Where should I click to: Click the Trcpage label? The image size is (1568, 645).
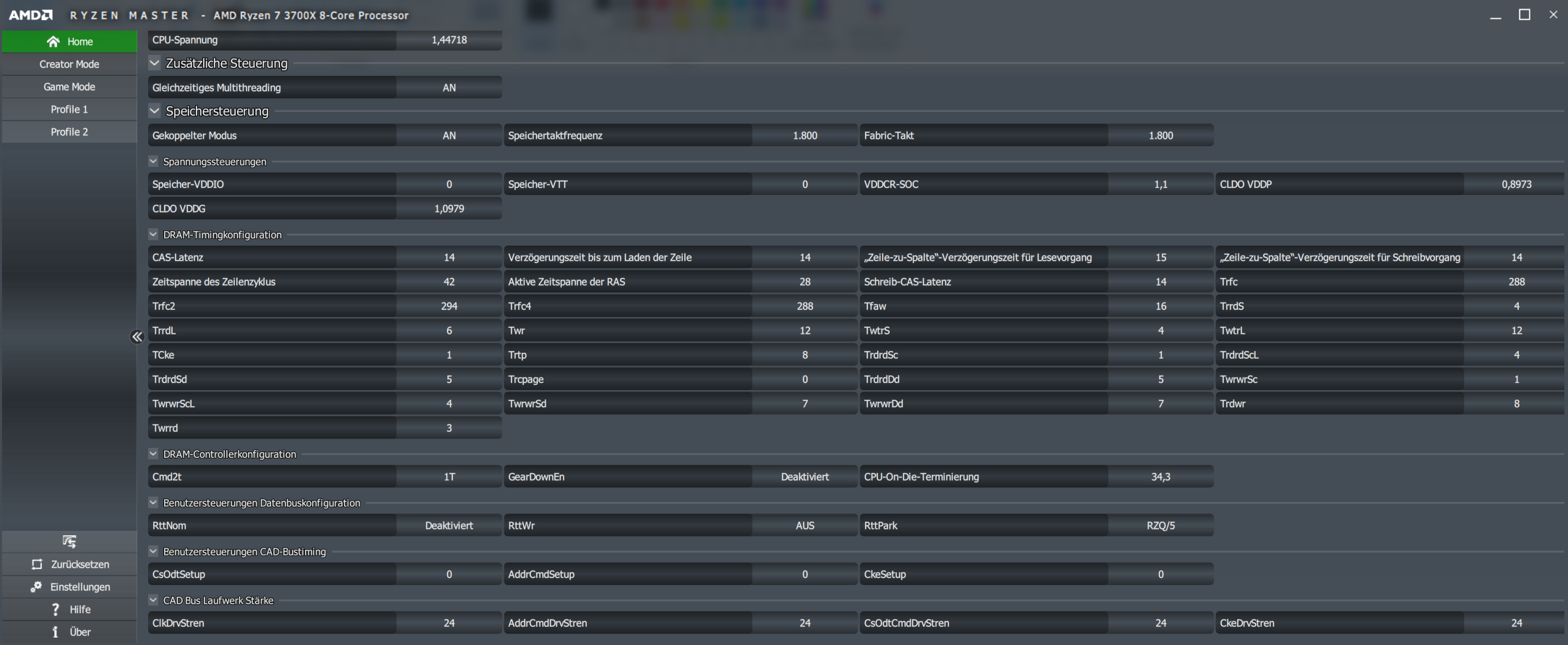525,379
